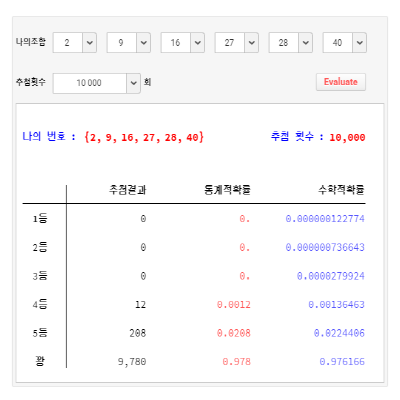Click the 5등 row label
This screenshot has height=400, width=400.
coord(40,333)
